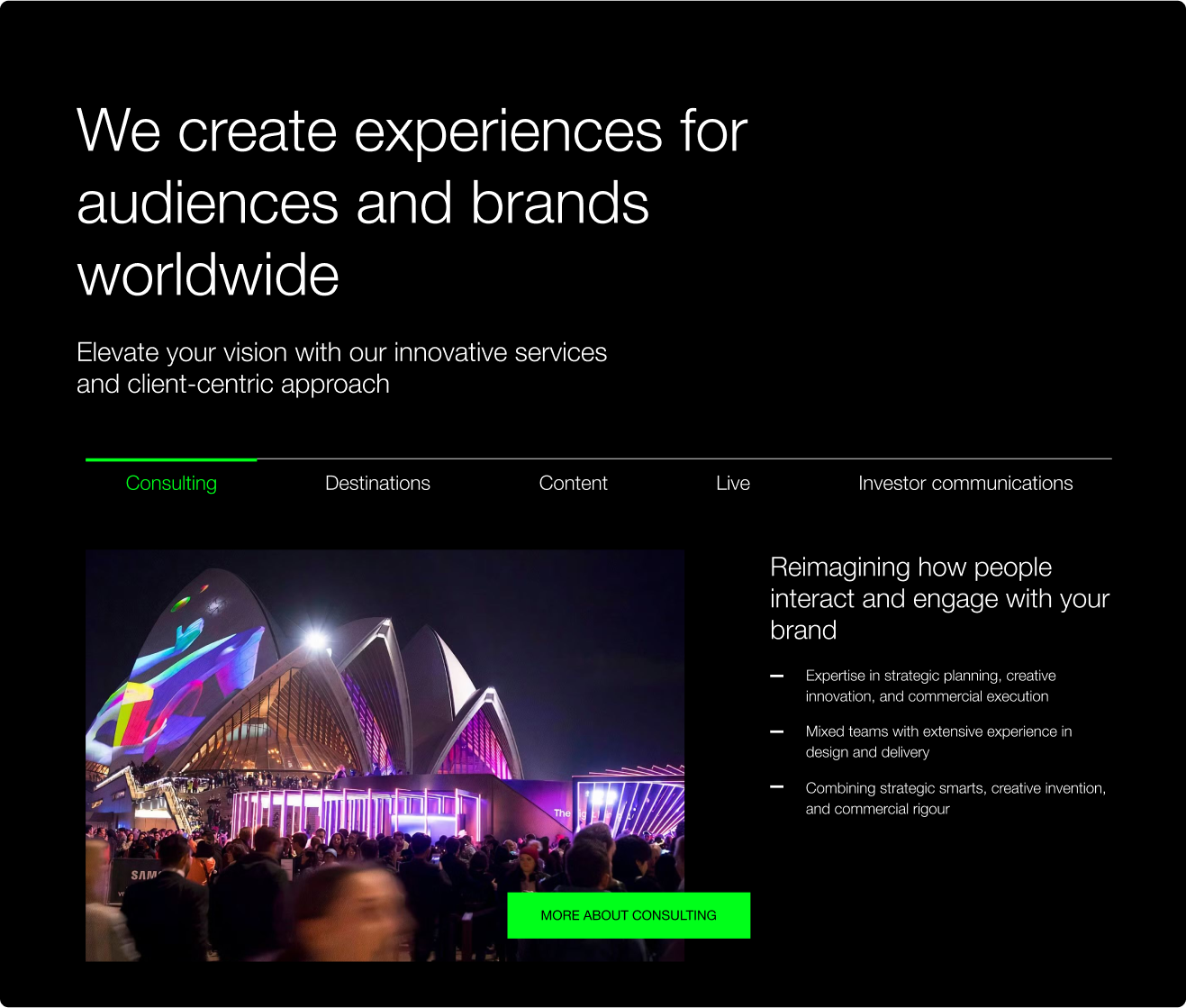Click the tab divider line beside Investor communications
This screenshot has height=1008, width=1186.
pyautogui.click(x=684, y=459)
